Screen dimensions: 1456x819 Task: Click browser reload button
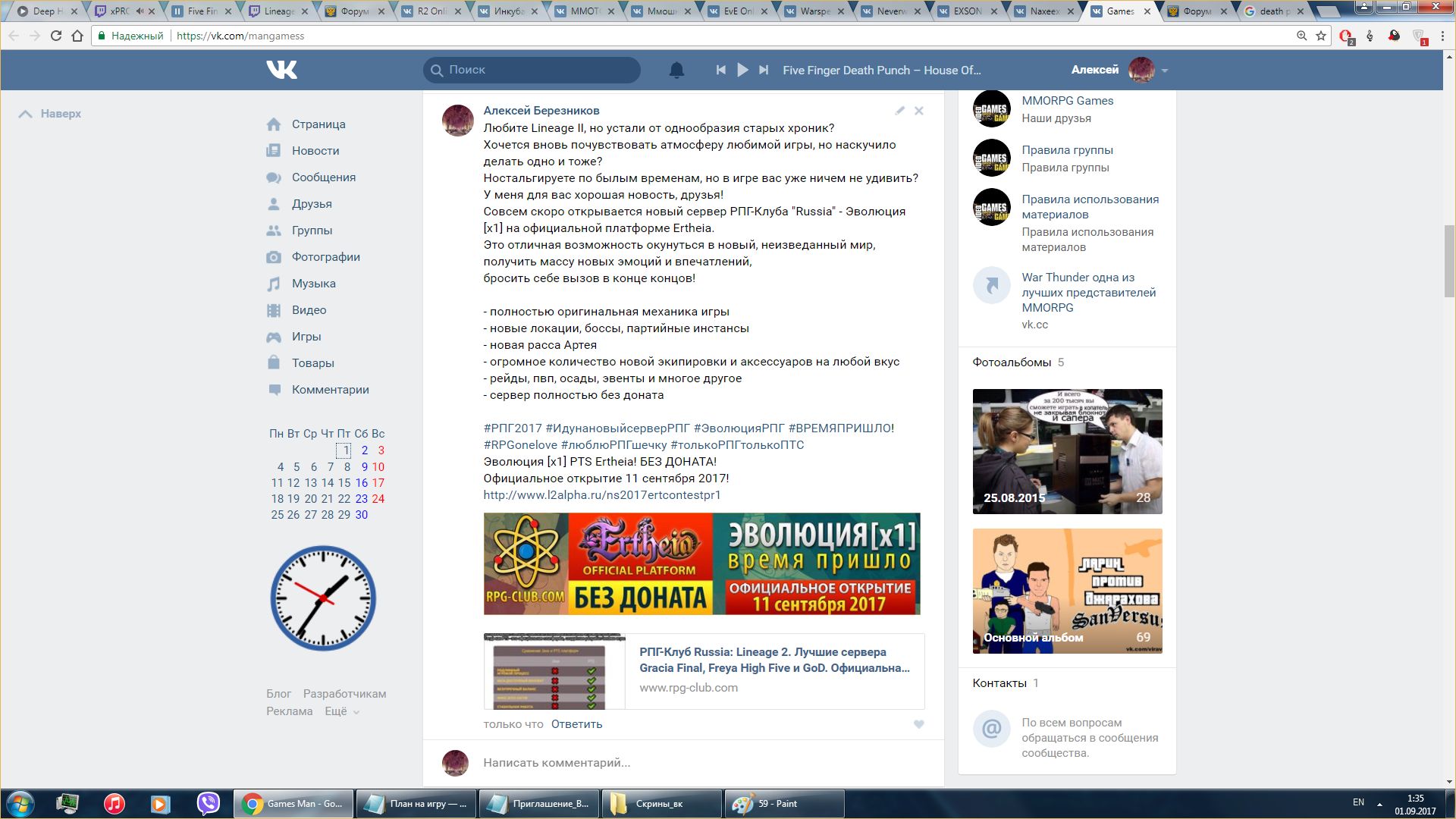(x=55, y=36)
